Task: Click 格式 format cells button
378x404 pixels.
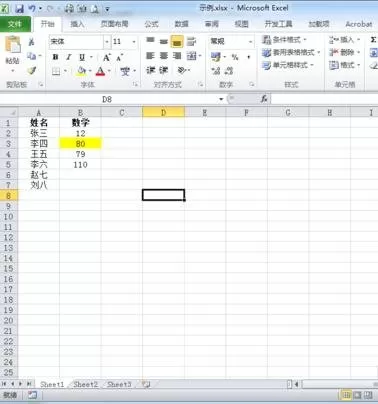Action: (x=344, y=65)
